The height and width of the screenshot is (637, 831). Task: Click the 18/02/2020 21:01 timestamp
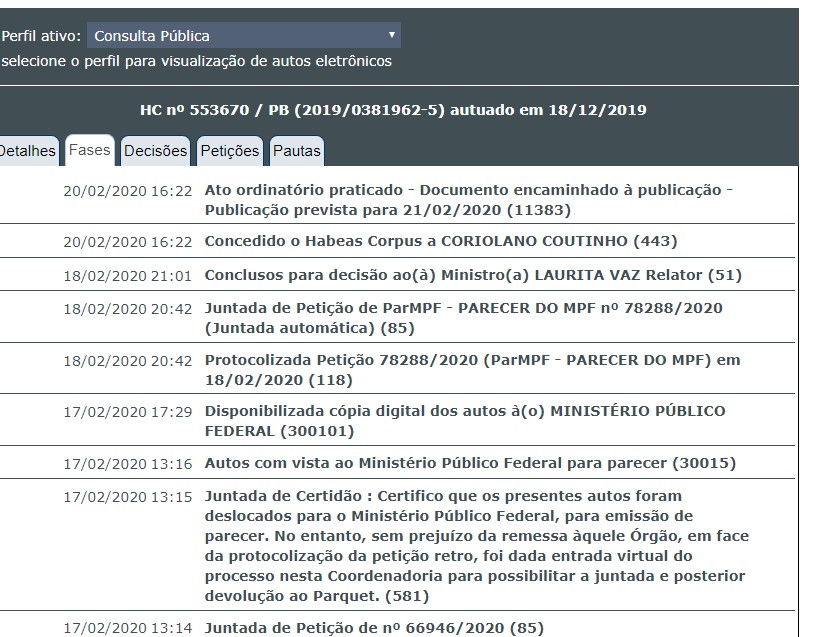pos(127,275)
